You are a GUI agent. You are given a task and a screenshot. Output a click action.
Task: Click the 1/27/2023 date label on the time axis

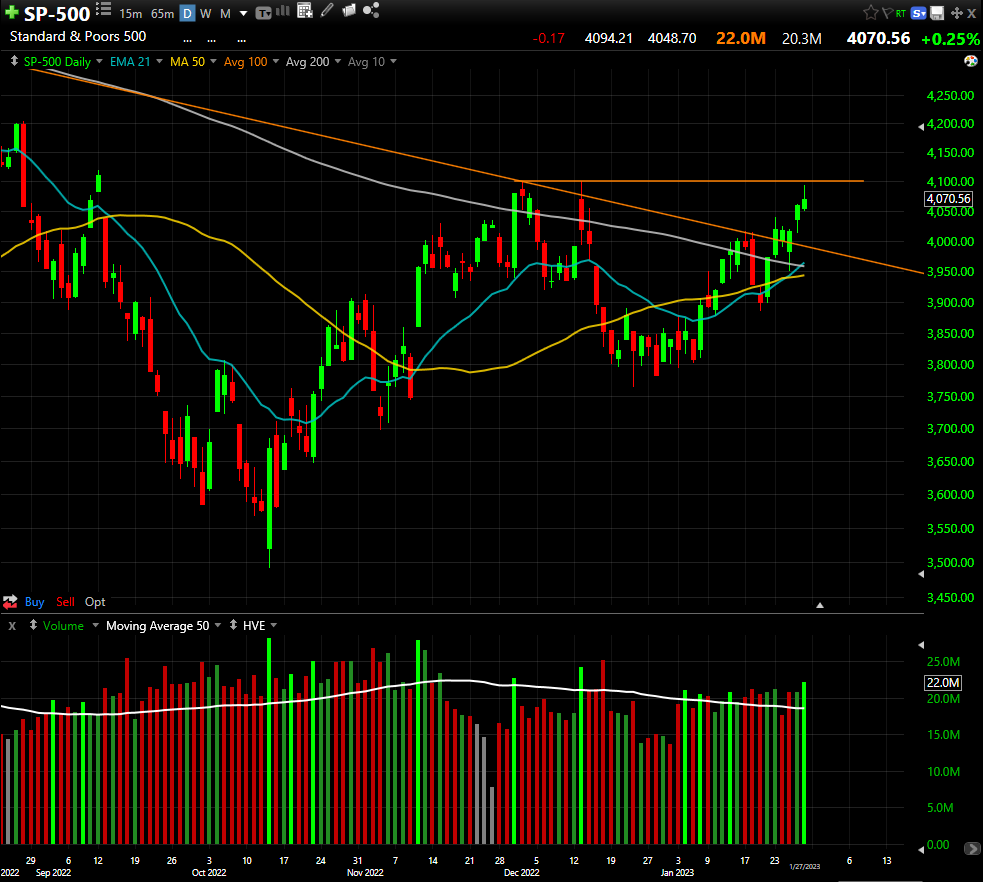coord(804,866)
